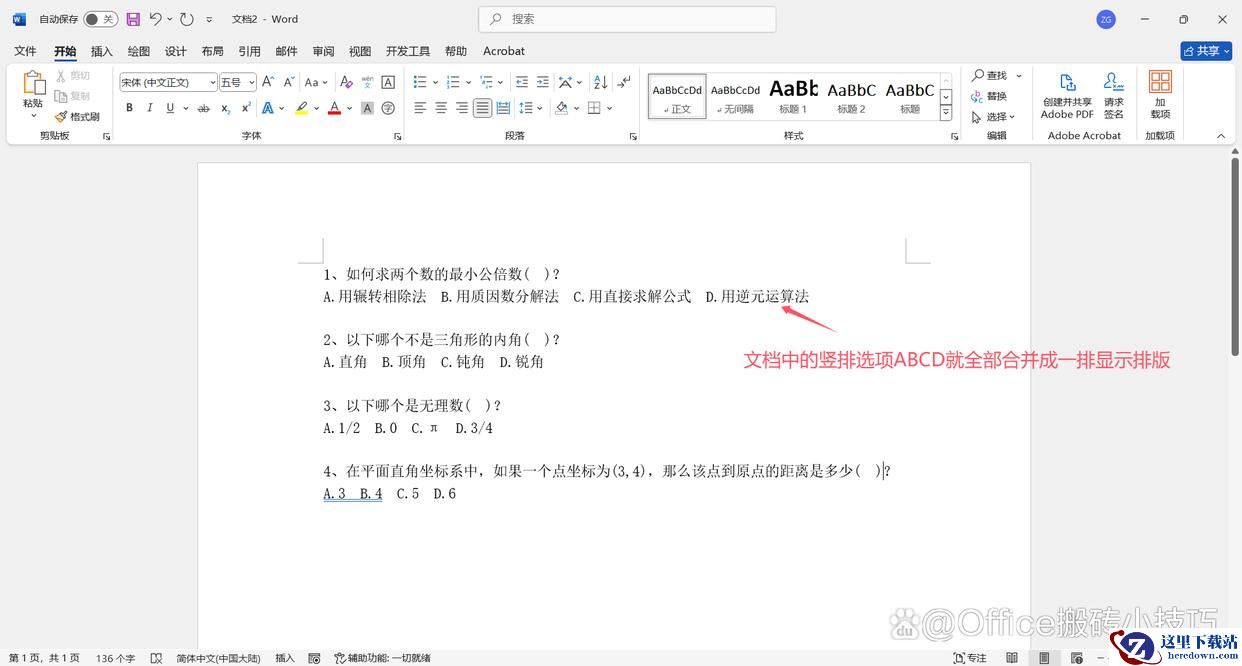Toggle bold formatting
Image resolution: width=1242 pixels, height=666 pixels.
(x=129, y=108)
